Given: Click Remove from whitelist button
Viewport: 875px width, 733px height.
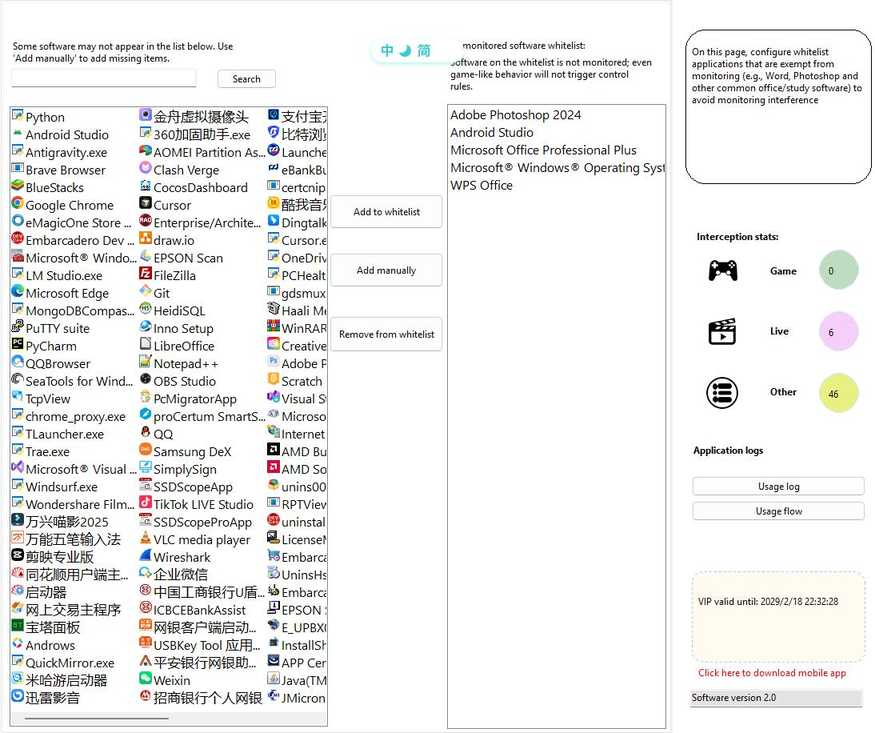Looking at the screenshot, I should (x=386, y=334).
